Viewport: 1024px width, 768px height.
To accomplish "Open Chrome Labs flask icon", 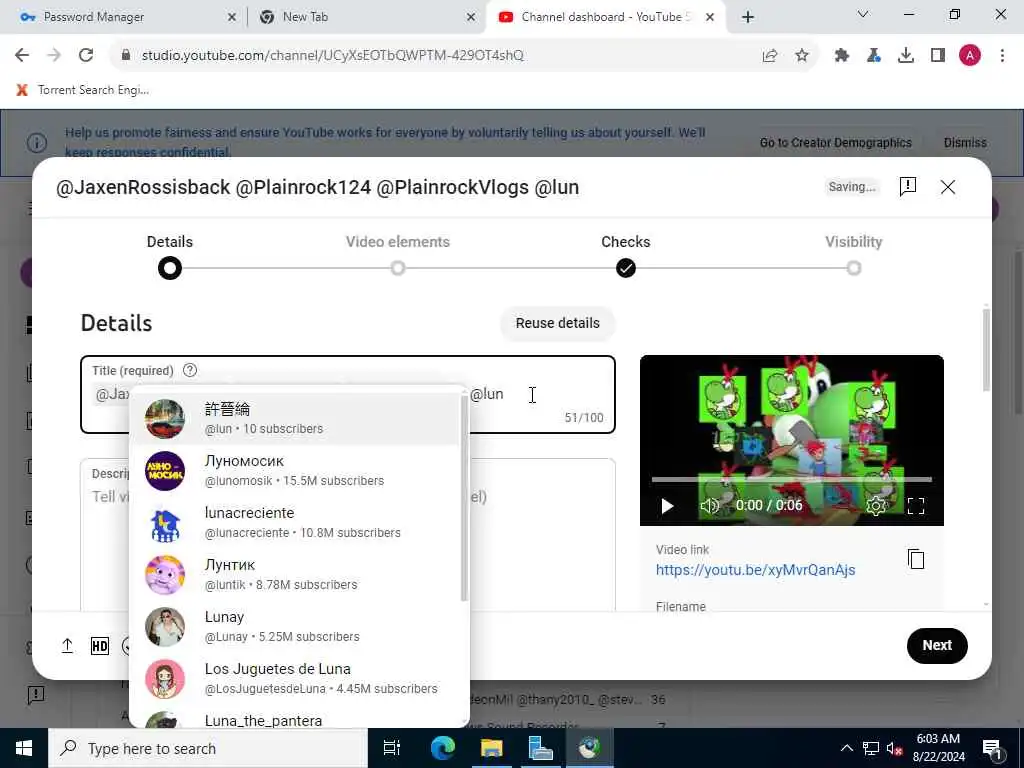I will coord(873,56).
